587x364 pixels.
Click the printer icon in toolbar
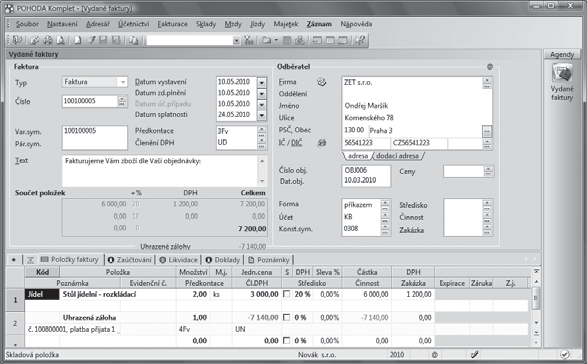click(48, 40)
